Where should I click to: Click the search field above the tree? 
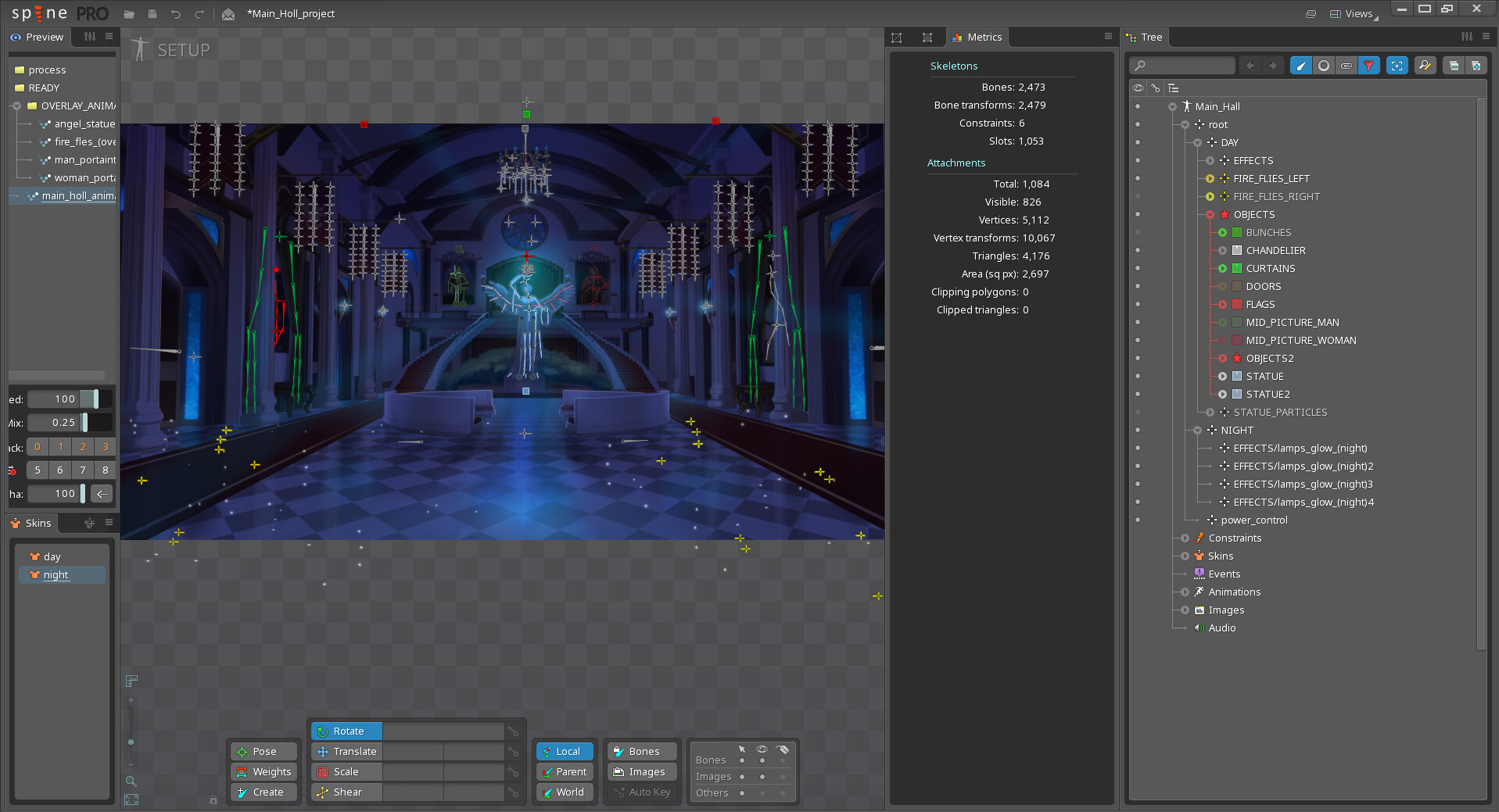pos(1182,66)
